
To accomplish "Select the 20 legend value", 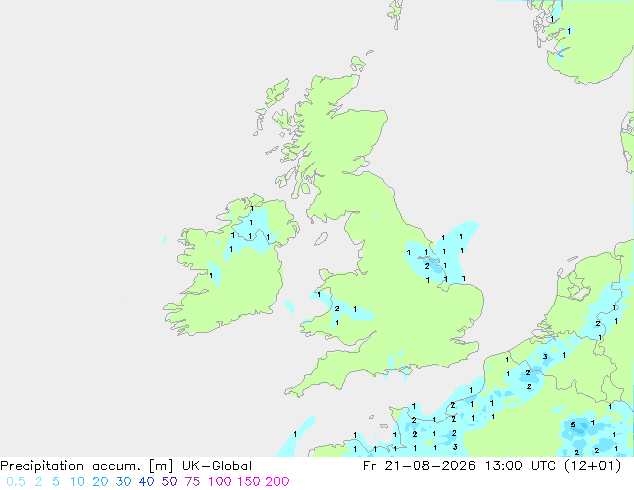I will (x=100, y=482).
